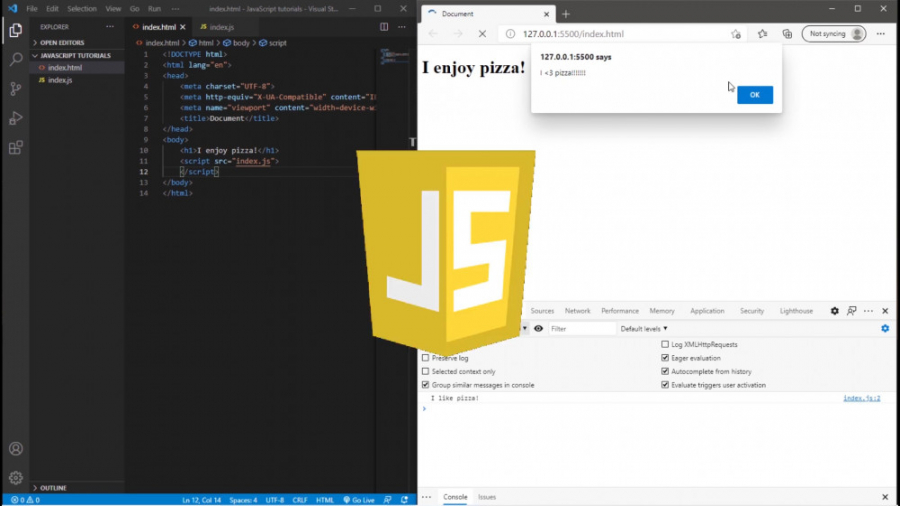This screenshot has height=506, width=900.
Task: Close the bottom drawer in DevTools
Action: tap(885, 497)
